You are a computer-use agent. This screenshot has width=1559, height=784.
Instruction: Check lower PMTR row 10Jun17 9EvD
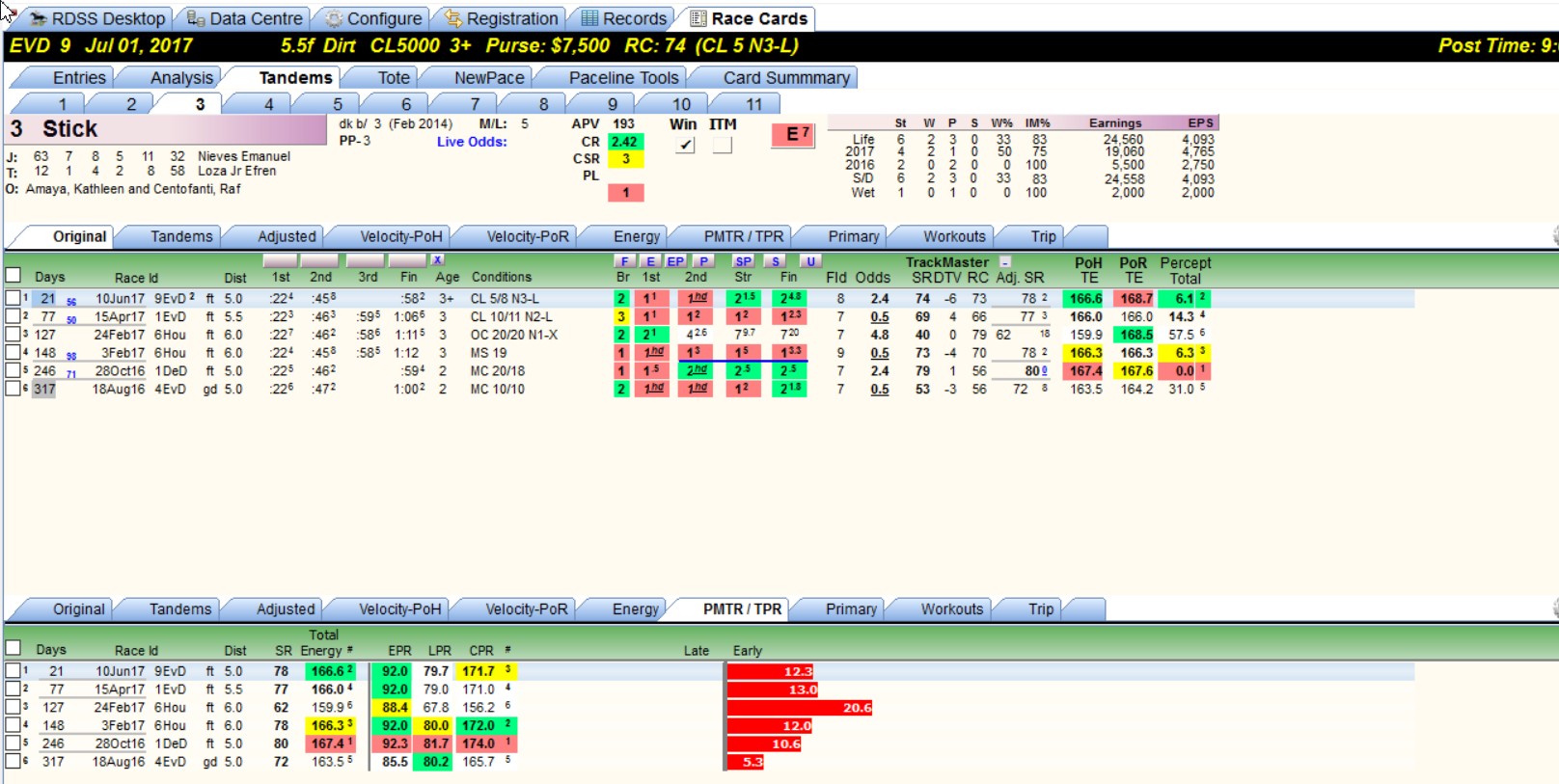(x=13, y=670)
